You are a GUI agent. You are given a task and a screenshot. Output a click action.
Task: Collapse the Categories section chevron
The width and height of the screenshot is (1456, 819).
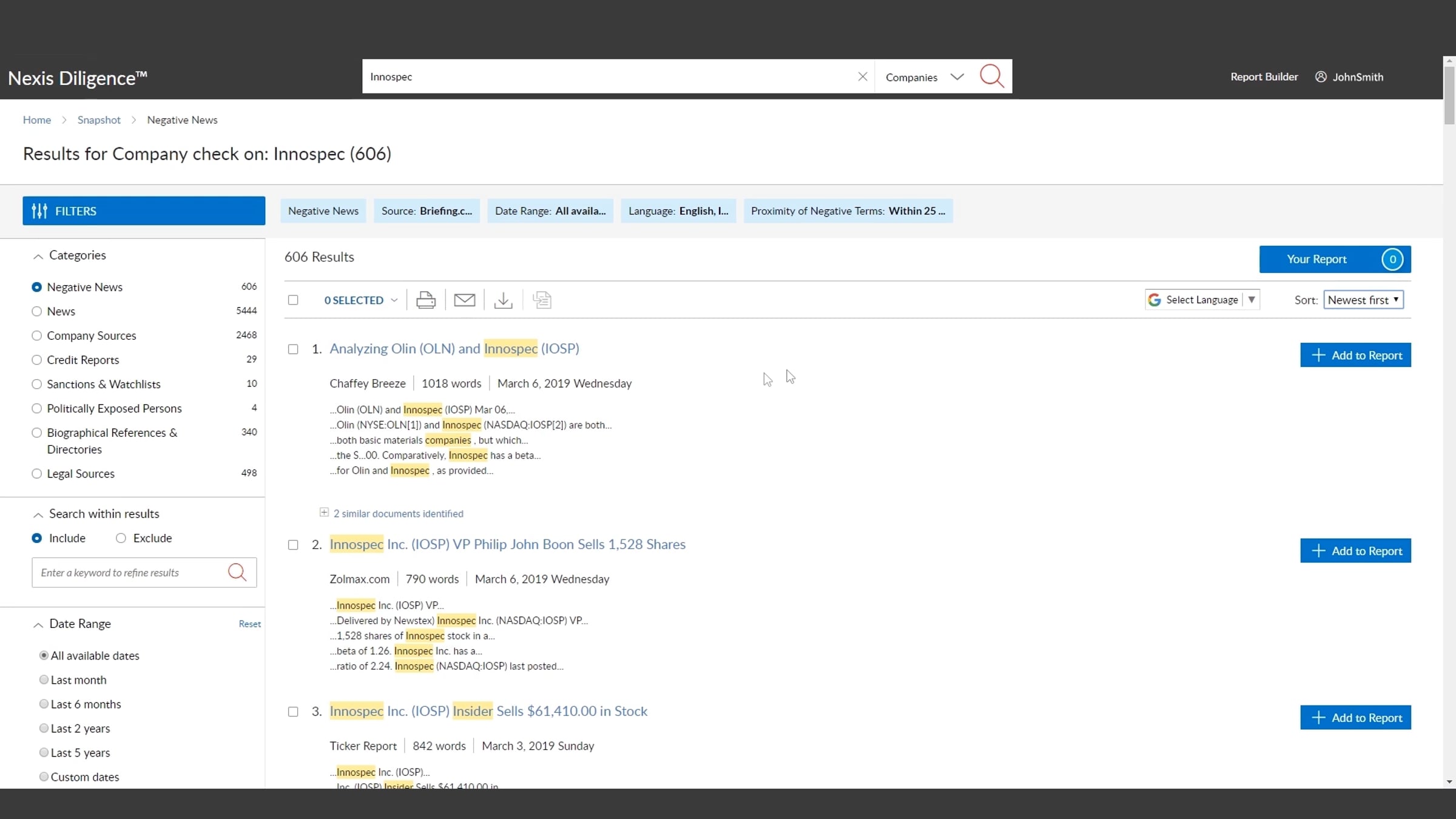38,256
